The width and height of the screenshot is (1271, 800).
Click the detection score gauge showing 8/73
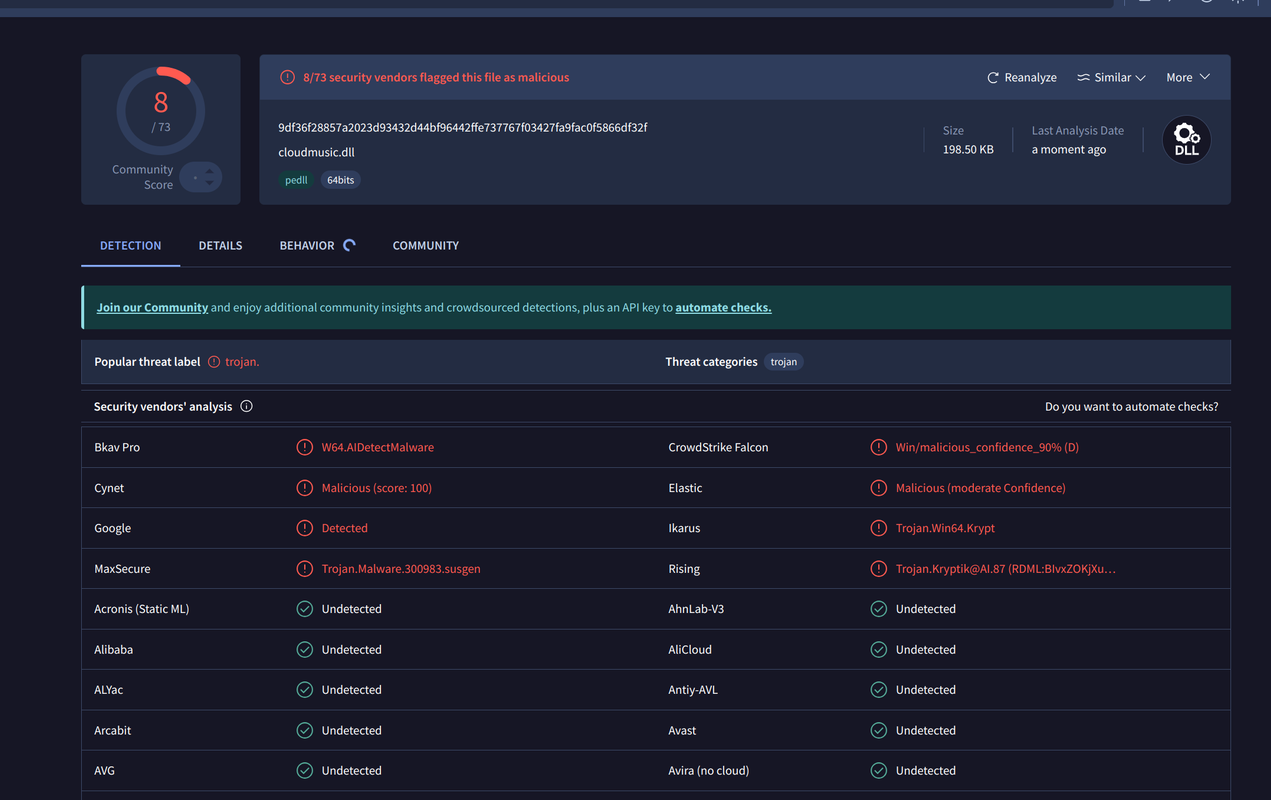click(x=161, y=111)
